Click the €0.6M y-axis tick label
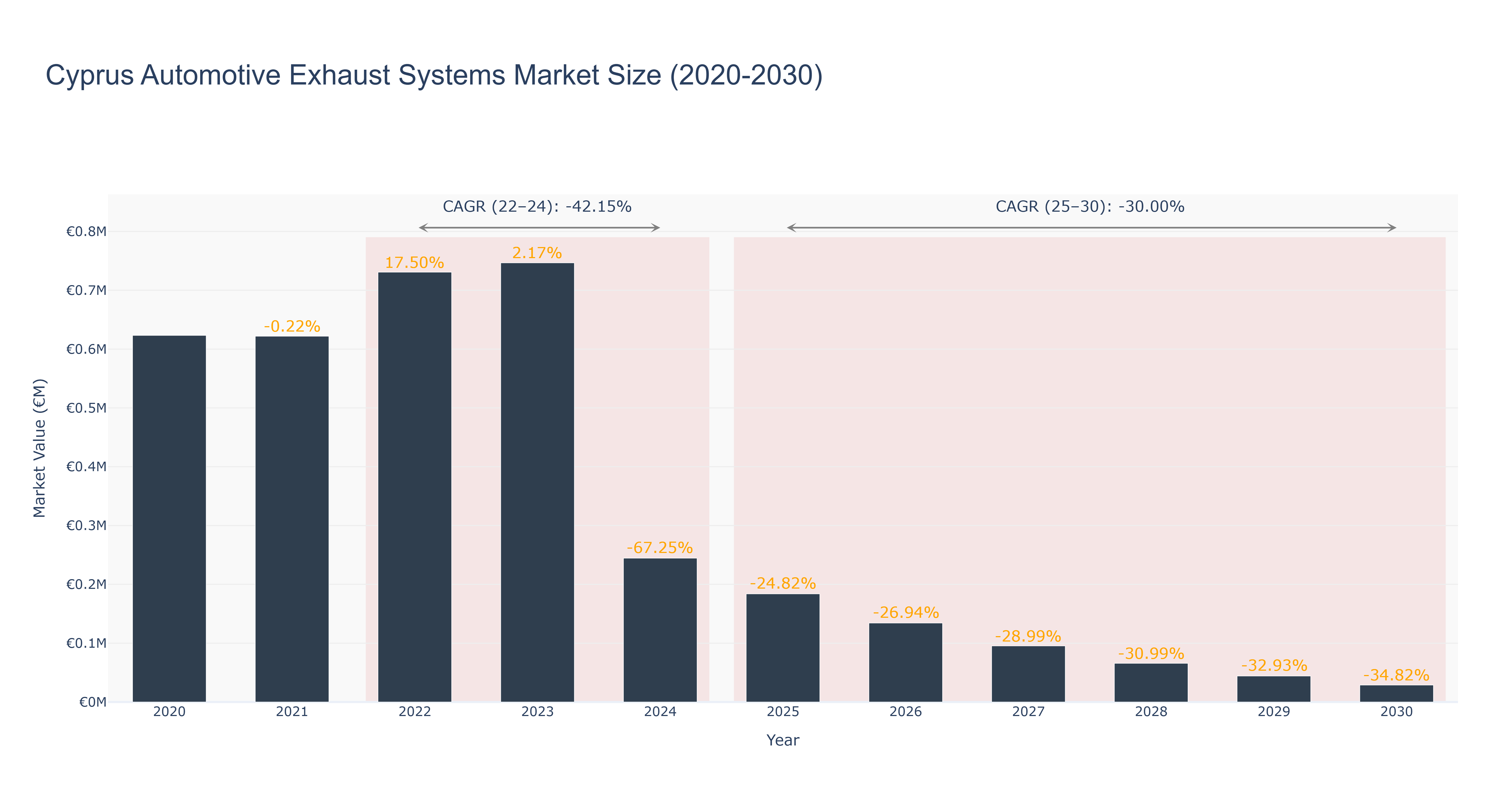This screenshot has width=1512, height=810. click(86, 349)
